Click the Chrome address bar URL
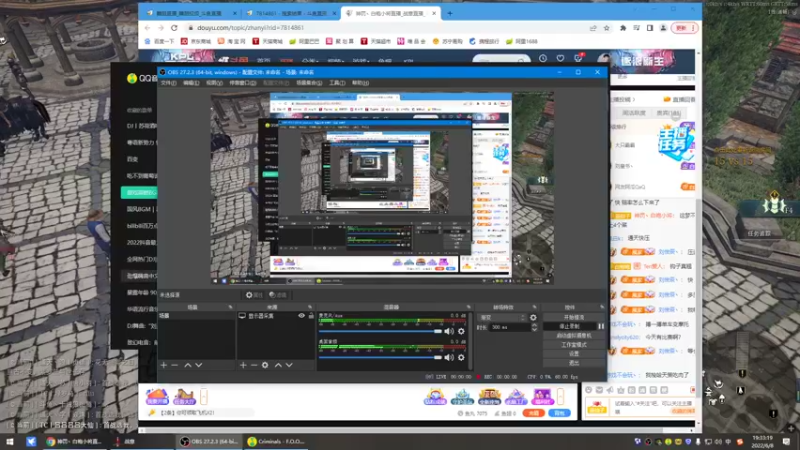The height and width of the screenshot is (450, 800). (251, 28)
